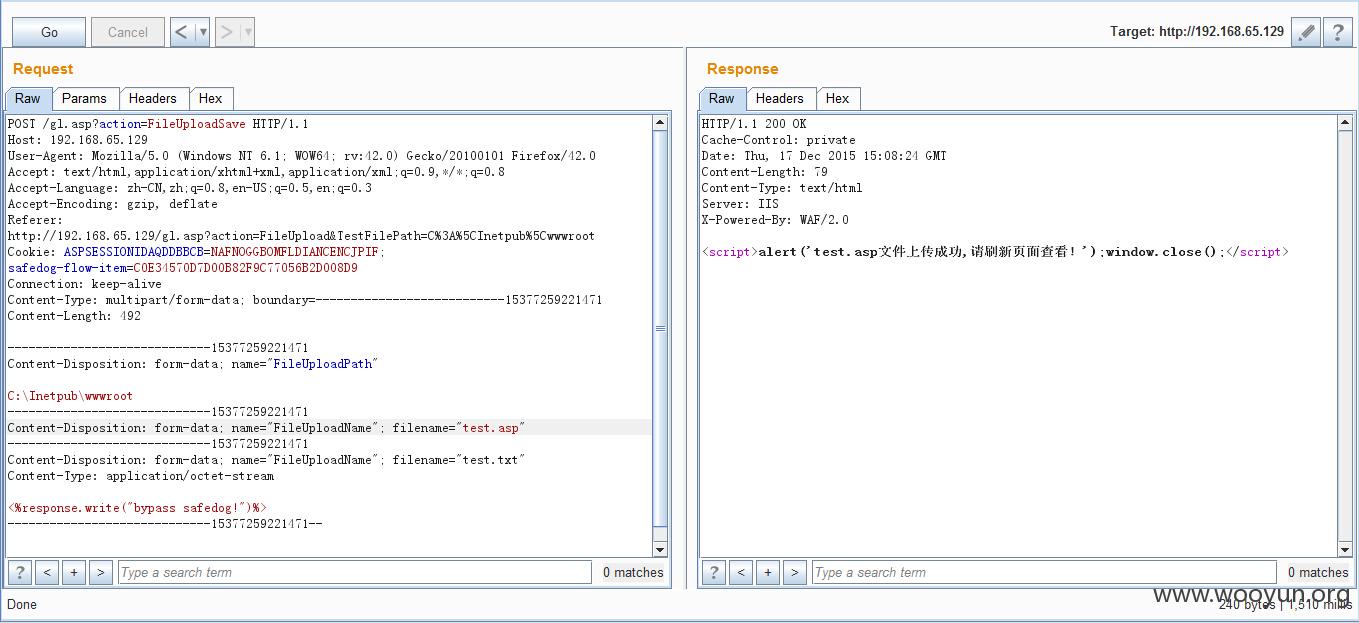Click the filename="test.asp" Content-Disposition line
The width and height of the screenshot is (1359, 623).
[266, 428]
